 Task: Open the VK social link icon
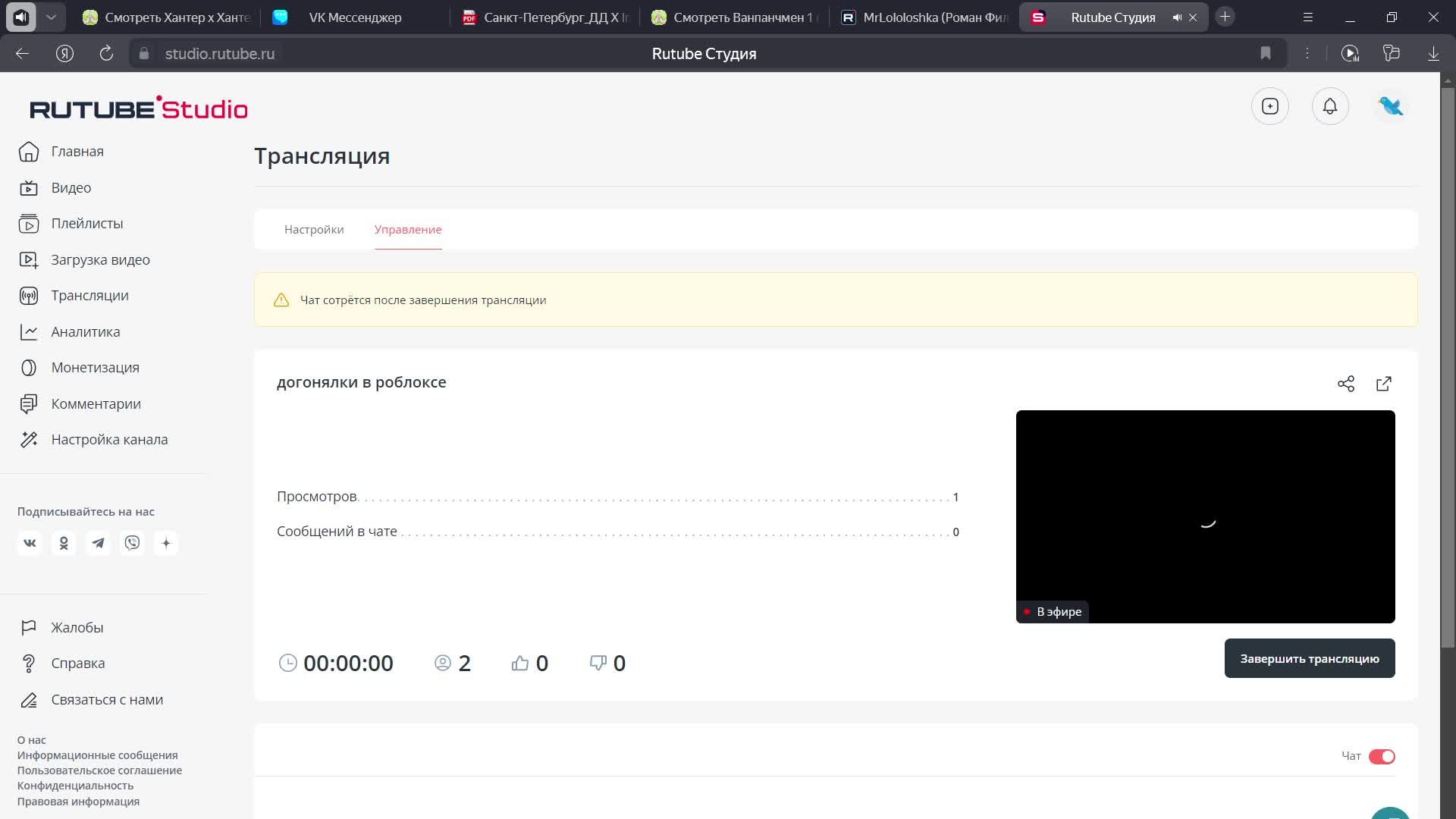pos(30,543)
